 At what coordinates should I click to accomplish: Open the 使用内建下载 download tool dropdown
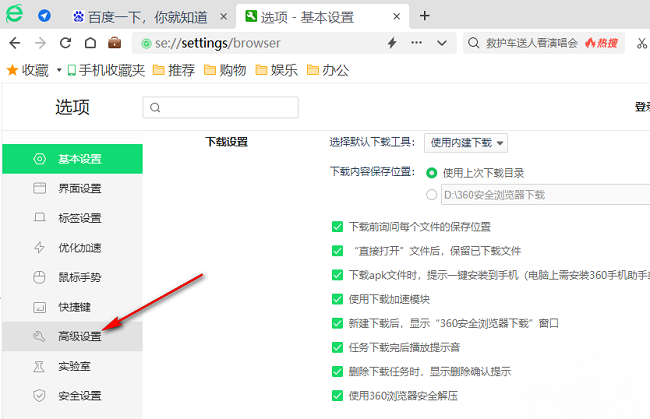[x=466, y=143]
